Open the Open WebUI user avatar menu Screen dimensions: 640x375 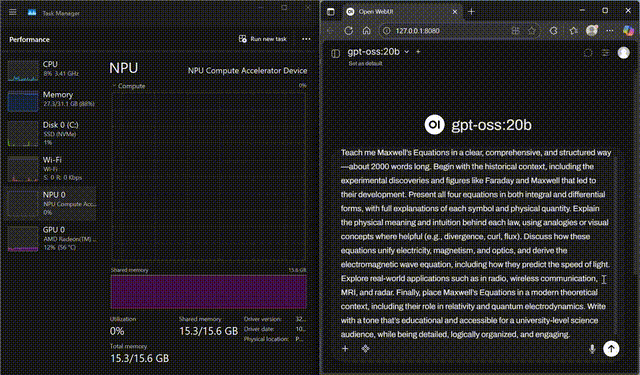coord(624,53)
